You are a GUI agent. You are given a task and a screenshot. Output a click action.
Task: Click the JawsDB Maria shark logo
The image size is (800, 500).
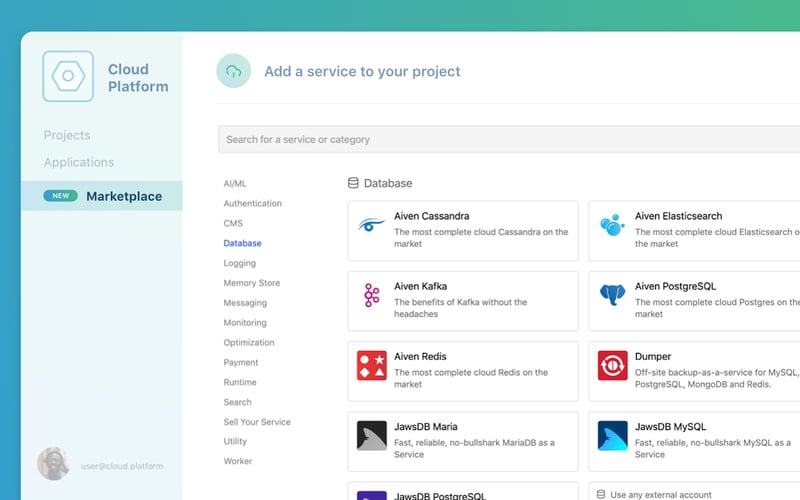[x=371, y=436]
